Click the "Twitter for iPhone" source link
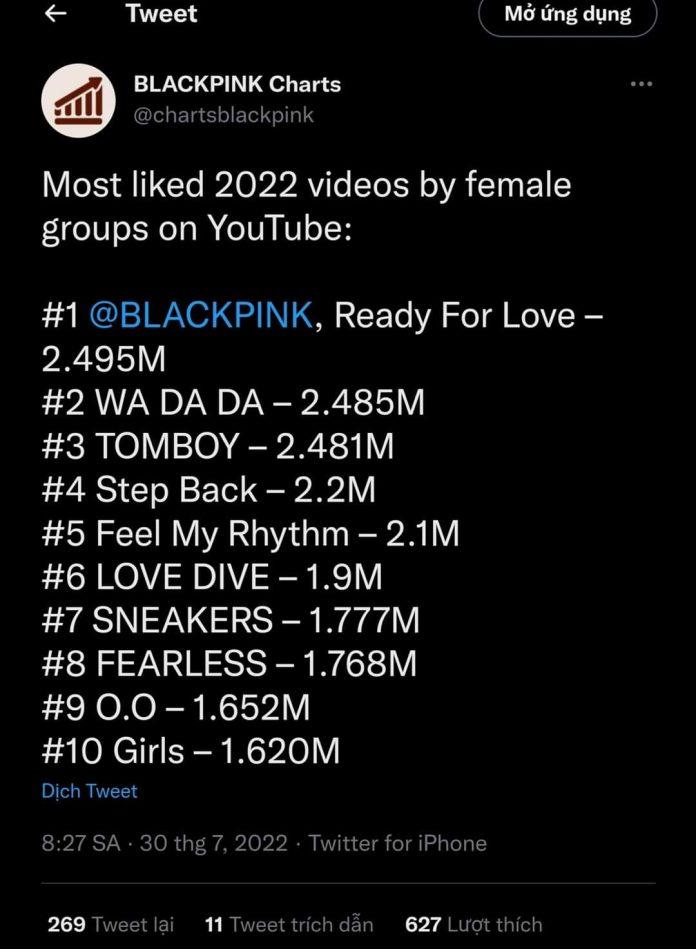 click(x=397, y=843)
